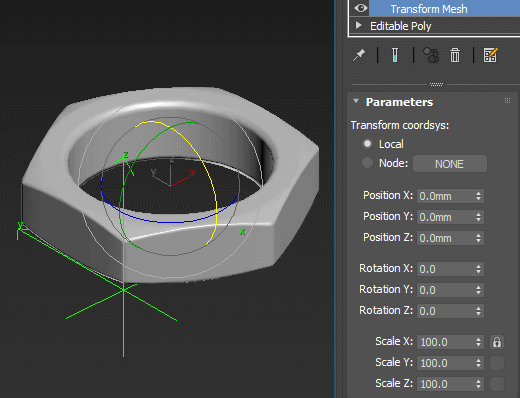520x398 pixels.
Task: Toggle the Scale Y lock box
Action: pos(497,363)
